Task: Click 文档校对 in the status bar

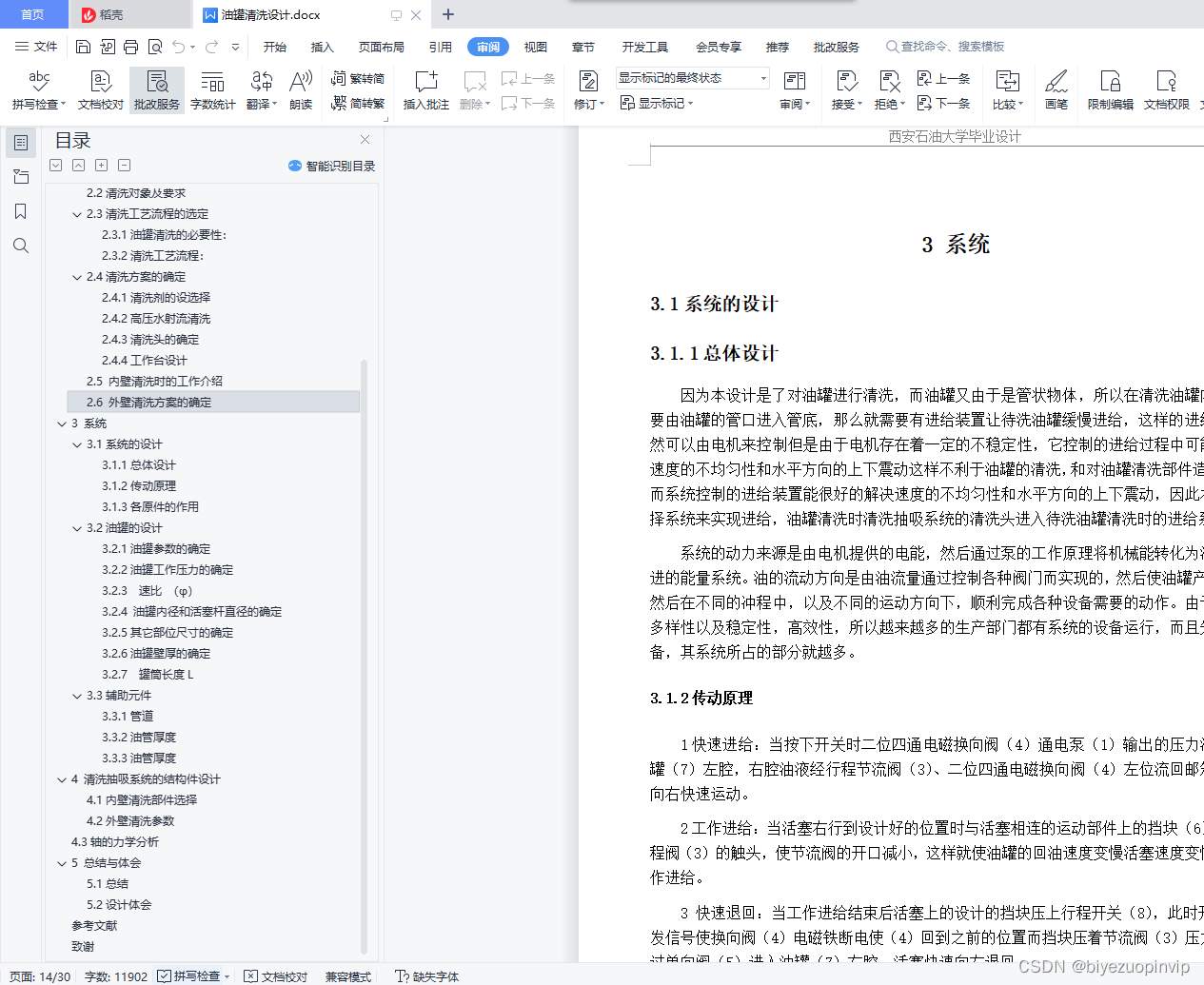Action: coord(276,976)
